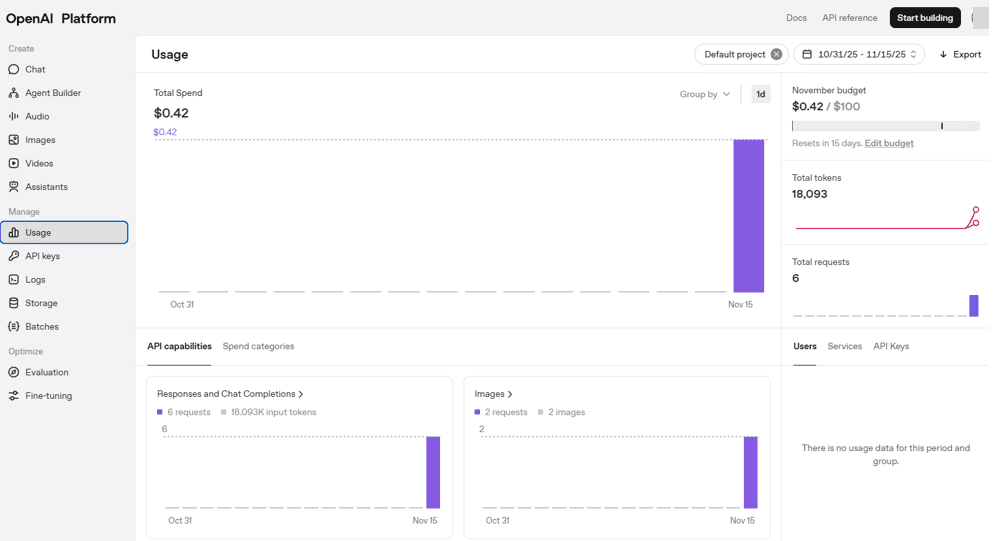Screen dimensions: 1005x541
Task: Open the Chat icon in sidebar
Action: coord(13,69)
